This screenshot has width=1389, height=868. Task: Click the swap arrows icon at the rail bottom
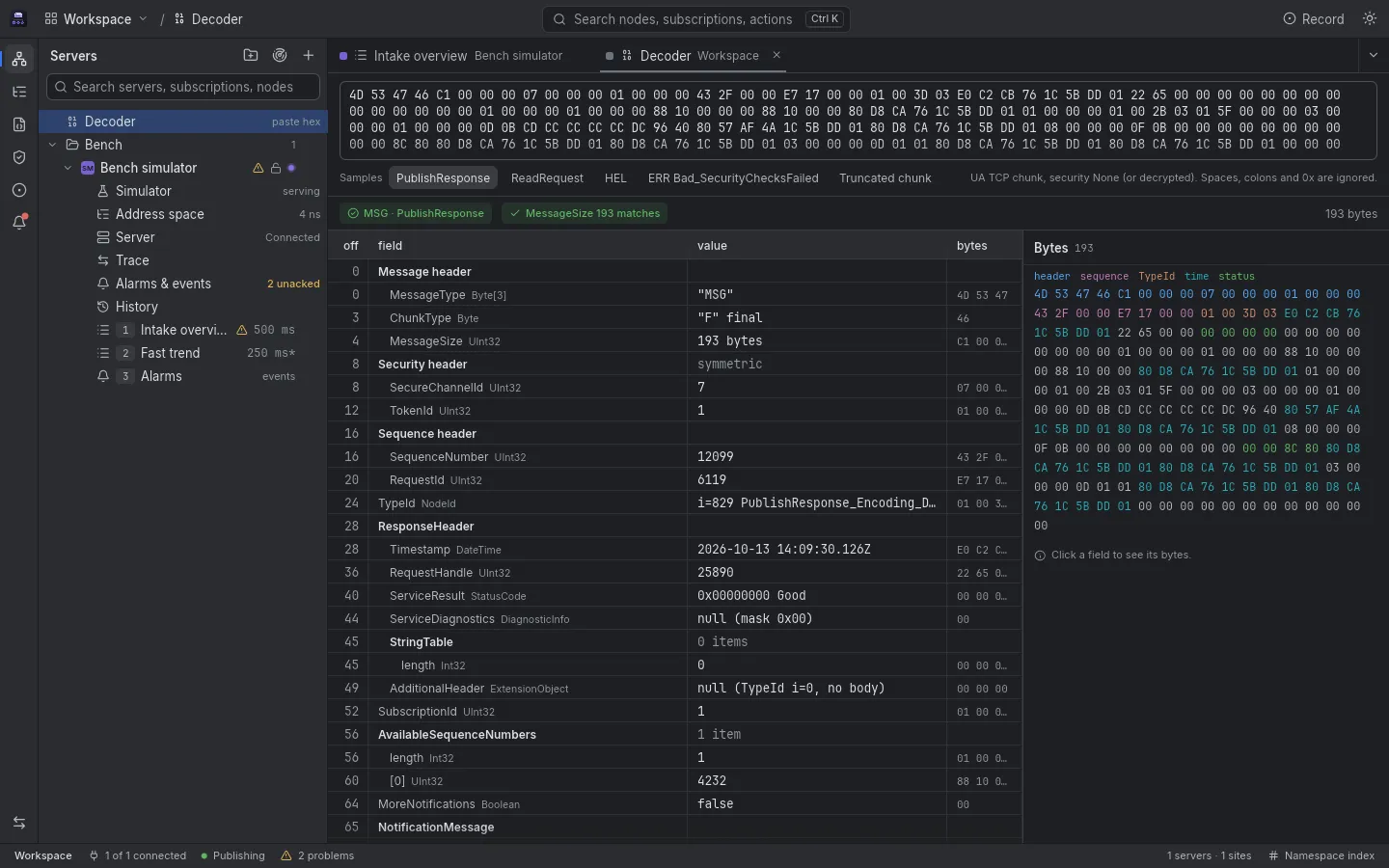click(x=19, y=823)
